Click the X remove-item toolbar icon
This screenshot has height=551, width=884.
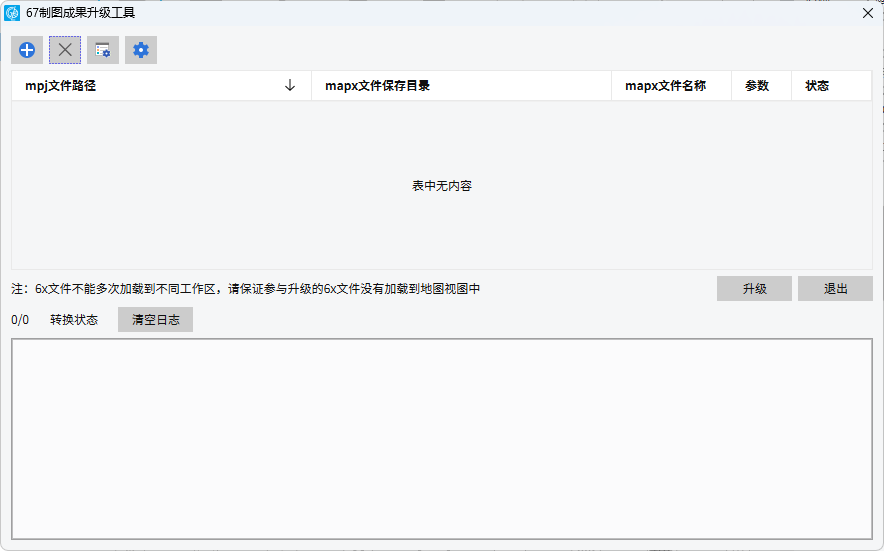point(65,50)
